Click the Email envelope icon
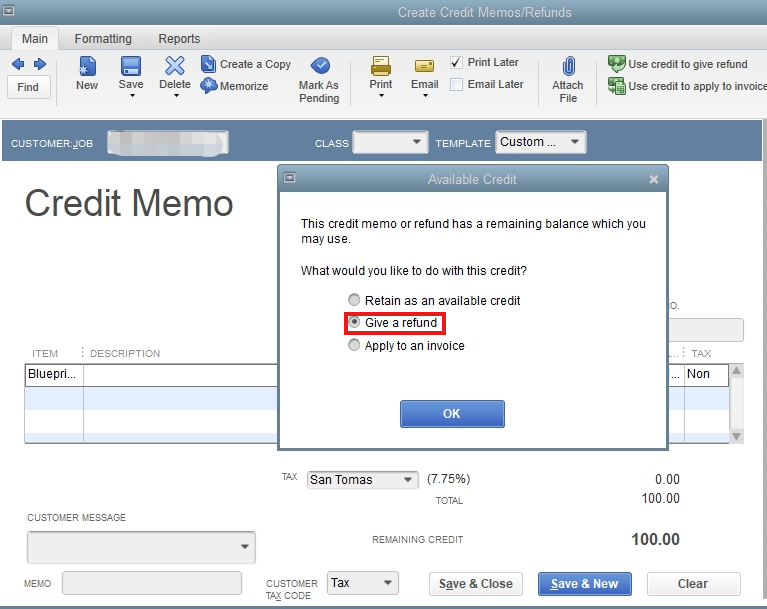This screenshot has width=767, height=609. (x=424, y=66)
